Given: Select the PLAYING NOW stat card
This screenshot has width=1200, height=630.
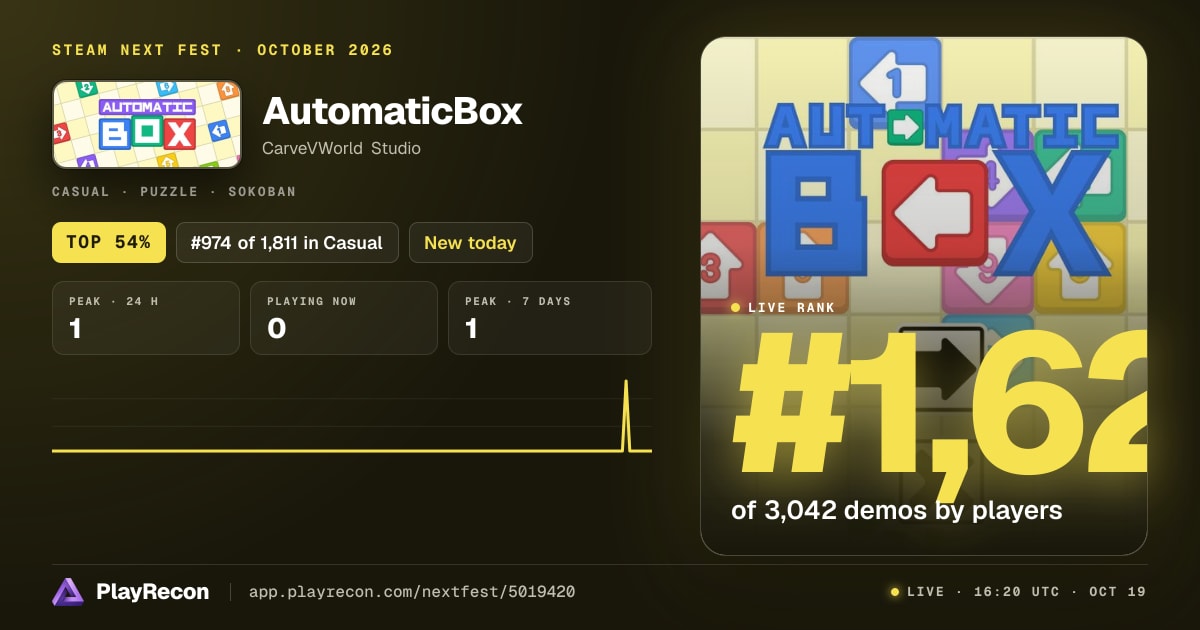Looking at the screenshot, I should [344, 318].
